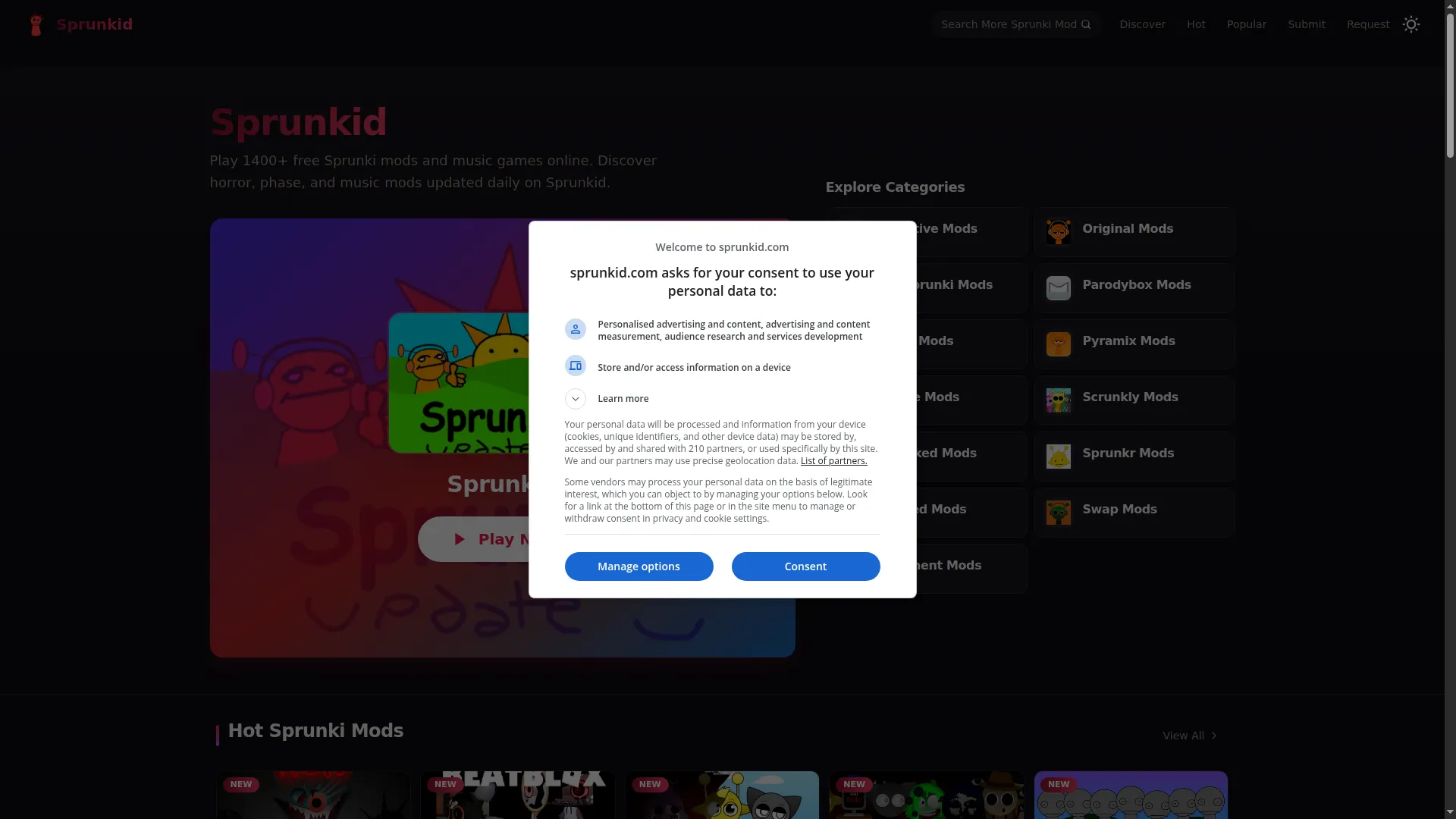1456x819 pixels.
Task: Expand the Learn more chevron
Action: pyautogui.click(x=575, y=399)
